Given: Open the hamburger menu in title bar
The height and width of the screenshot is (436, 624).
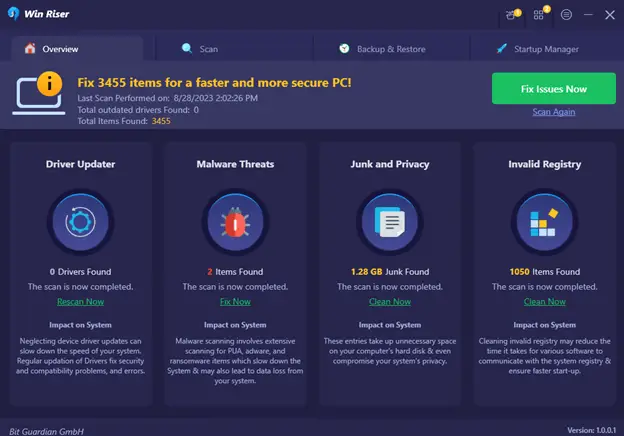Looking at the screenshot, I should click(x=566, y=15).
